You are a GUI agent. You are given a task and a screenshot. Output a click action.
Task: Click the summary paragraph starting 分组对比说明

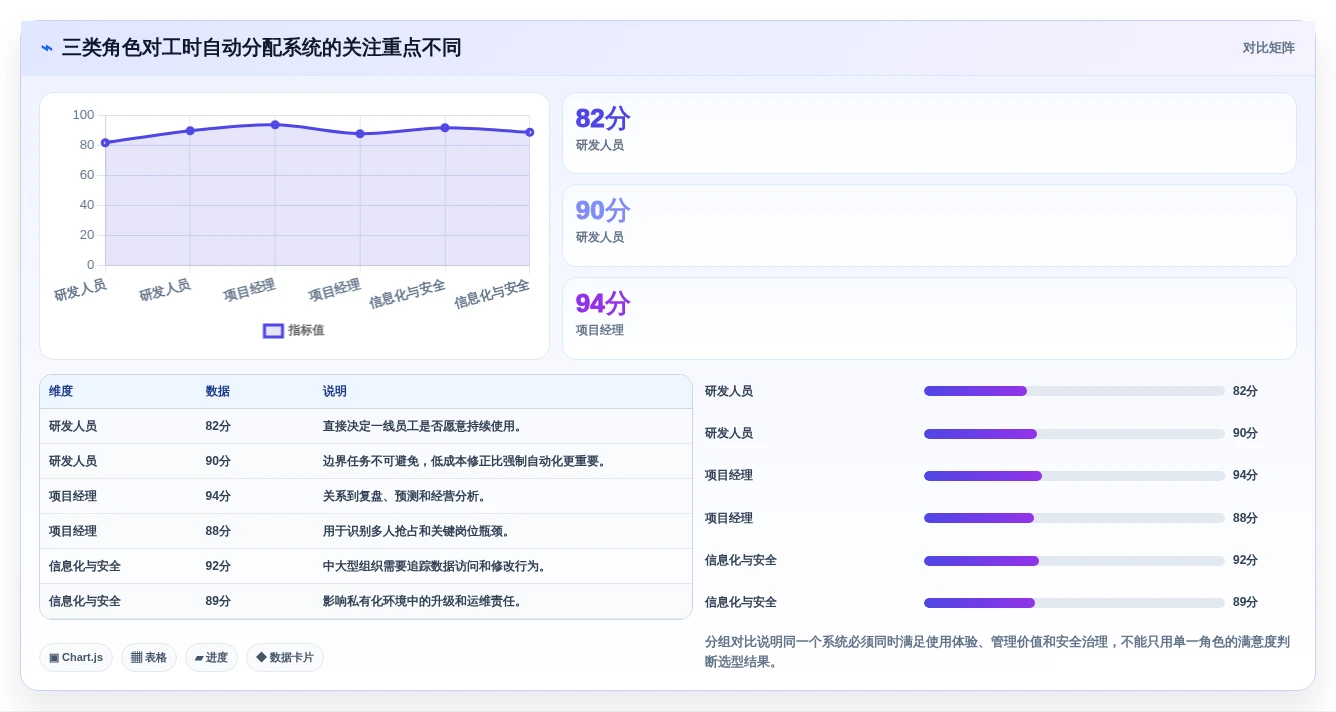(996, 652)
